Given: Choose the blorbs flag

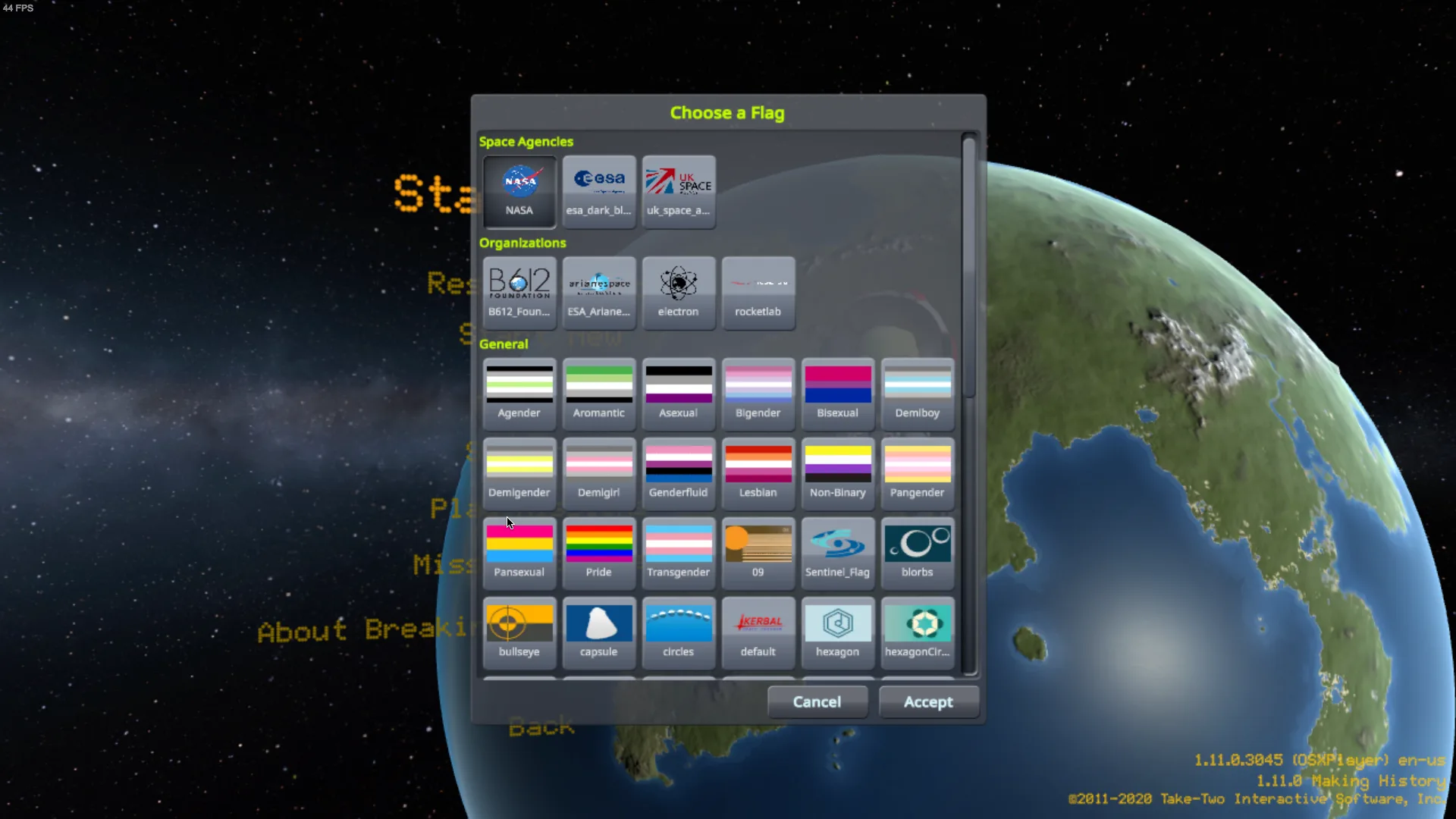Looking at the screenshot, I should click(x=918, y=554).
